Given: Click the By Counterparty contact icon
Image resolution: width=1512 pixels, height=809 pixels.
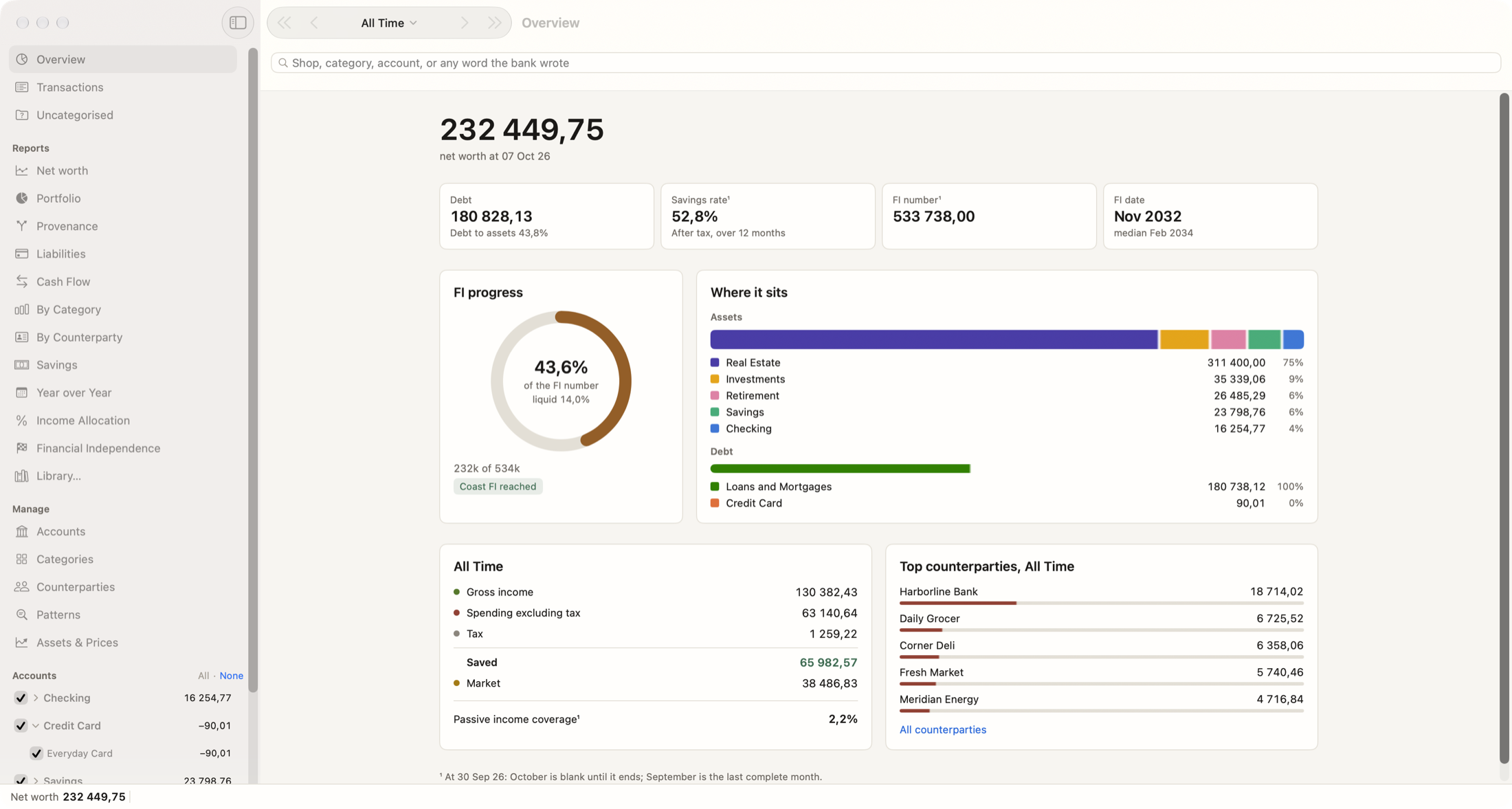Looking at the screenshot, I should [x=22, y=337].
